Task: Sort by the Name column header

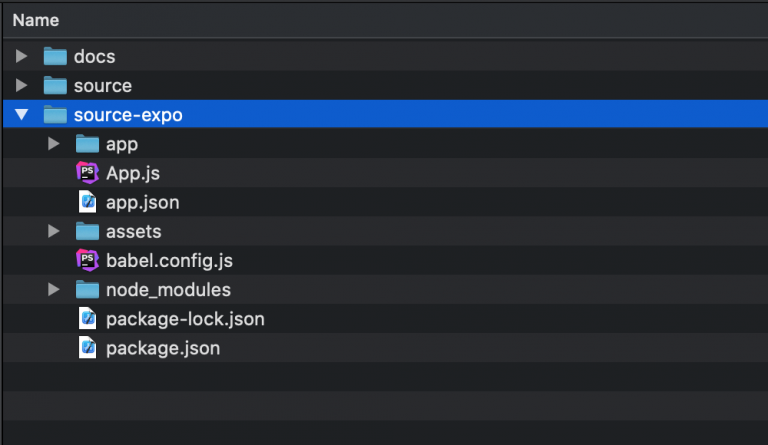Action: click(x=36, y=20)
